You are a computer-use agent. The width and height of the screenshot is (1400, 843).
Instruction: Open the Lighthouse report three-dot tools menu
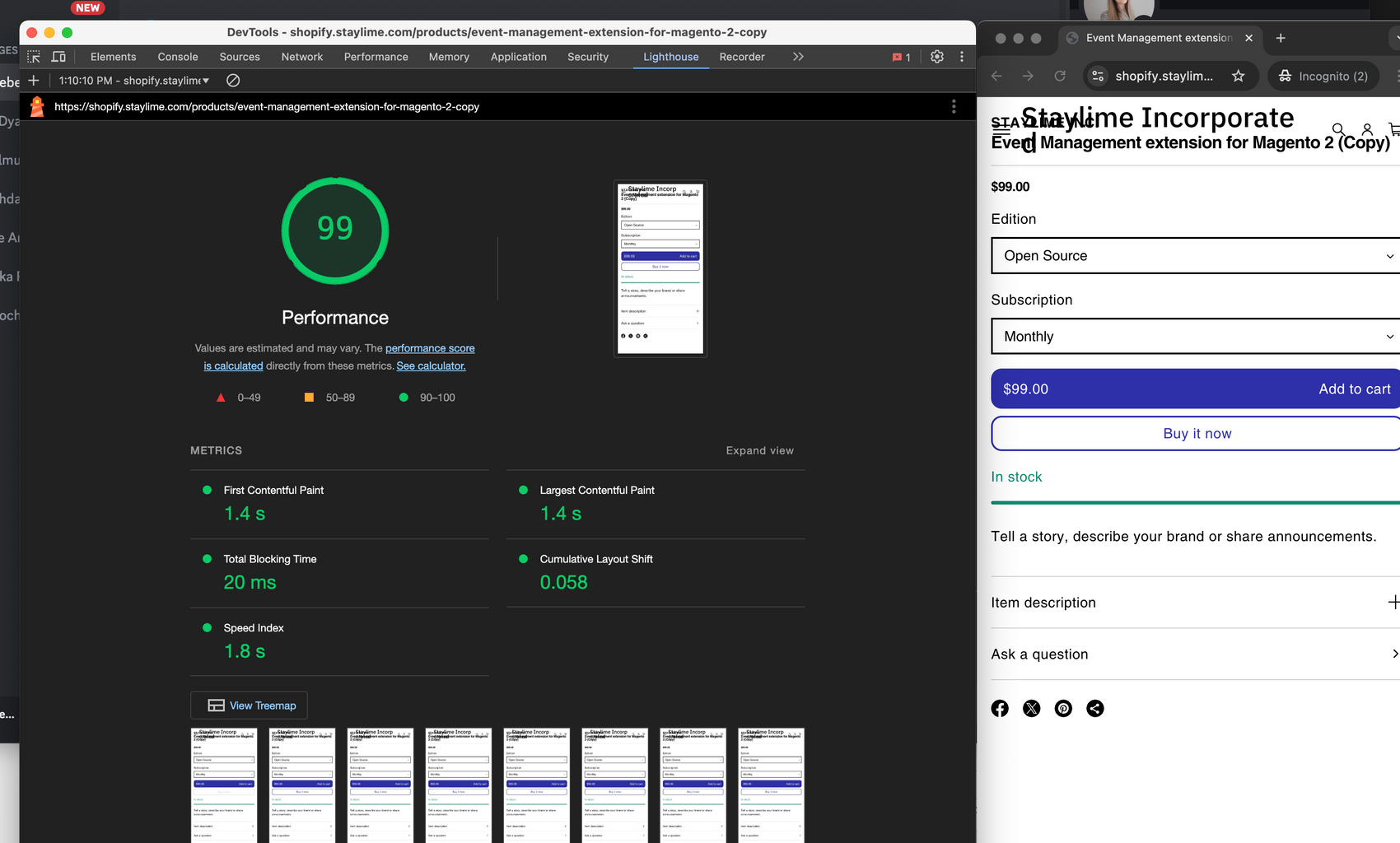coord(954,106)
